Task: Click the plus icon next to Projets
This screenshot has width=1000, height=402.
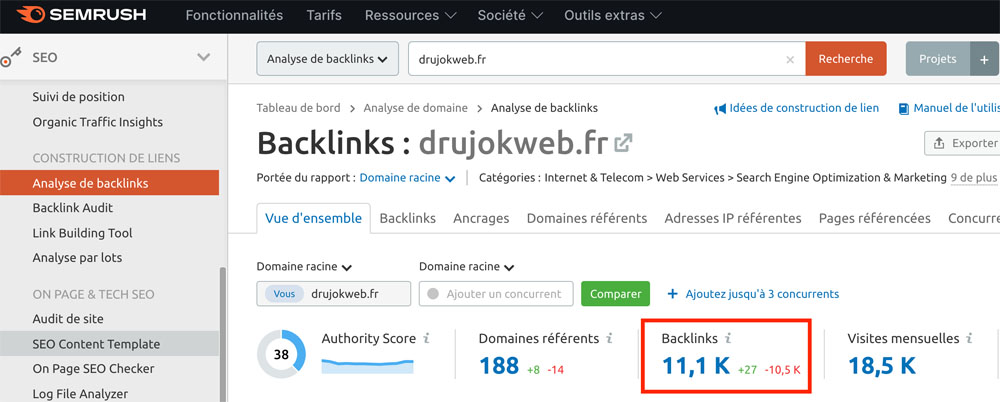Action: coord(984,59)
